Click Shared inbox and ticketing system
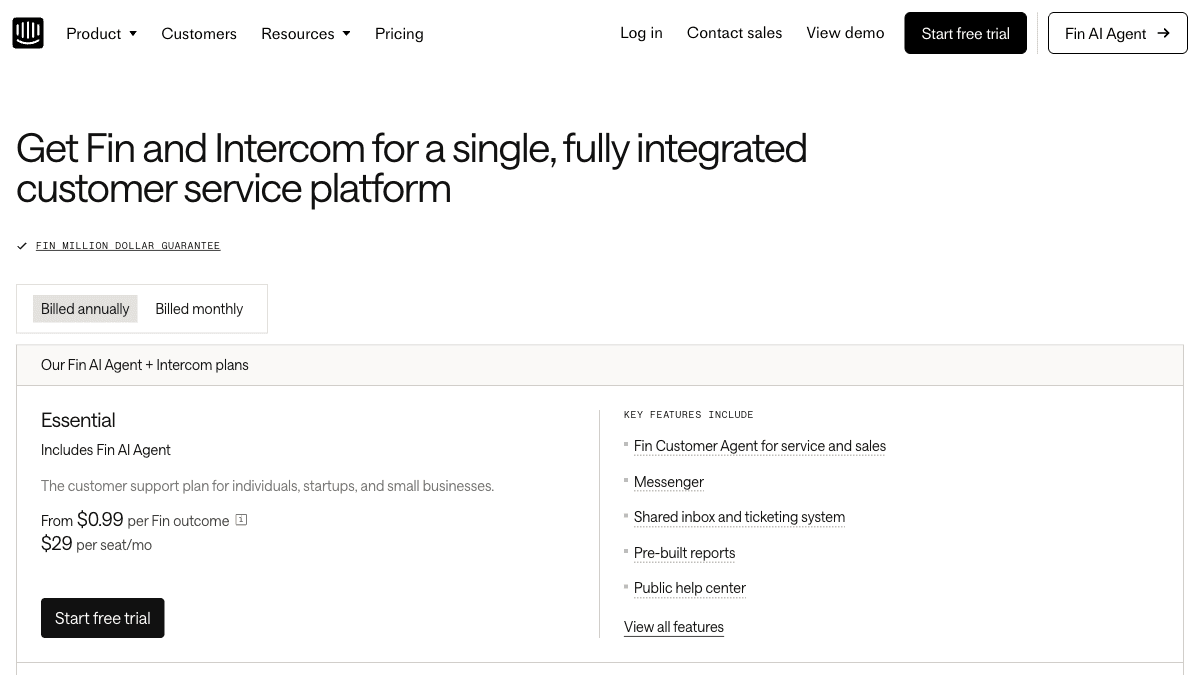 (x=739, y=517)
